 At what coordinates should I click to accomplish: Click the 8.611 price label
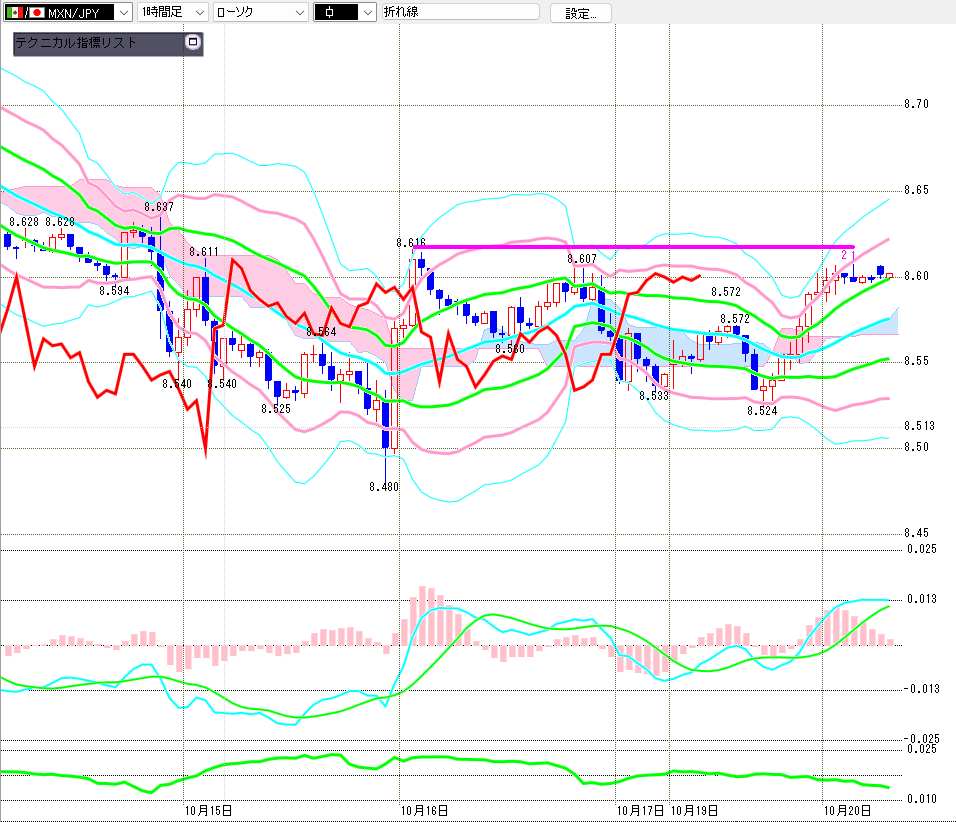pyautogui.click(x=204, y=252)
